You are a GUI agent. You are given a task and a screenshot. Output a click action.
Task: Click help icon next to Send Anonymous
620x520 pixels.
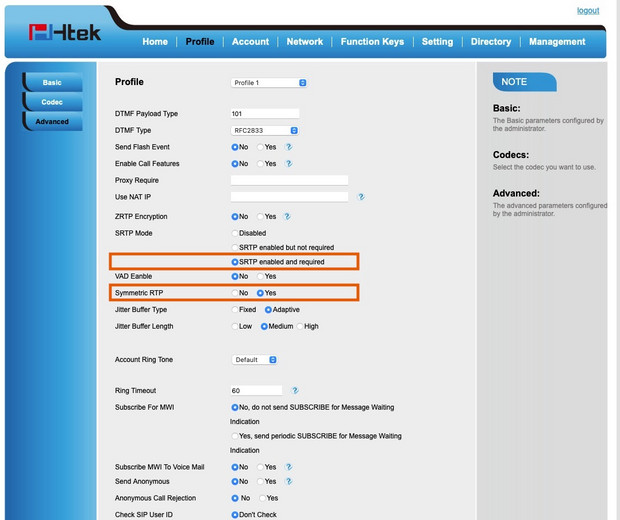(288, 481)
